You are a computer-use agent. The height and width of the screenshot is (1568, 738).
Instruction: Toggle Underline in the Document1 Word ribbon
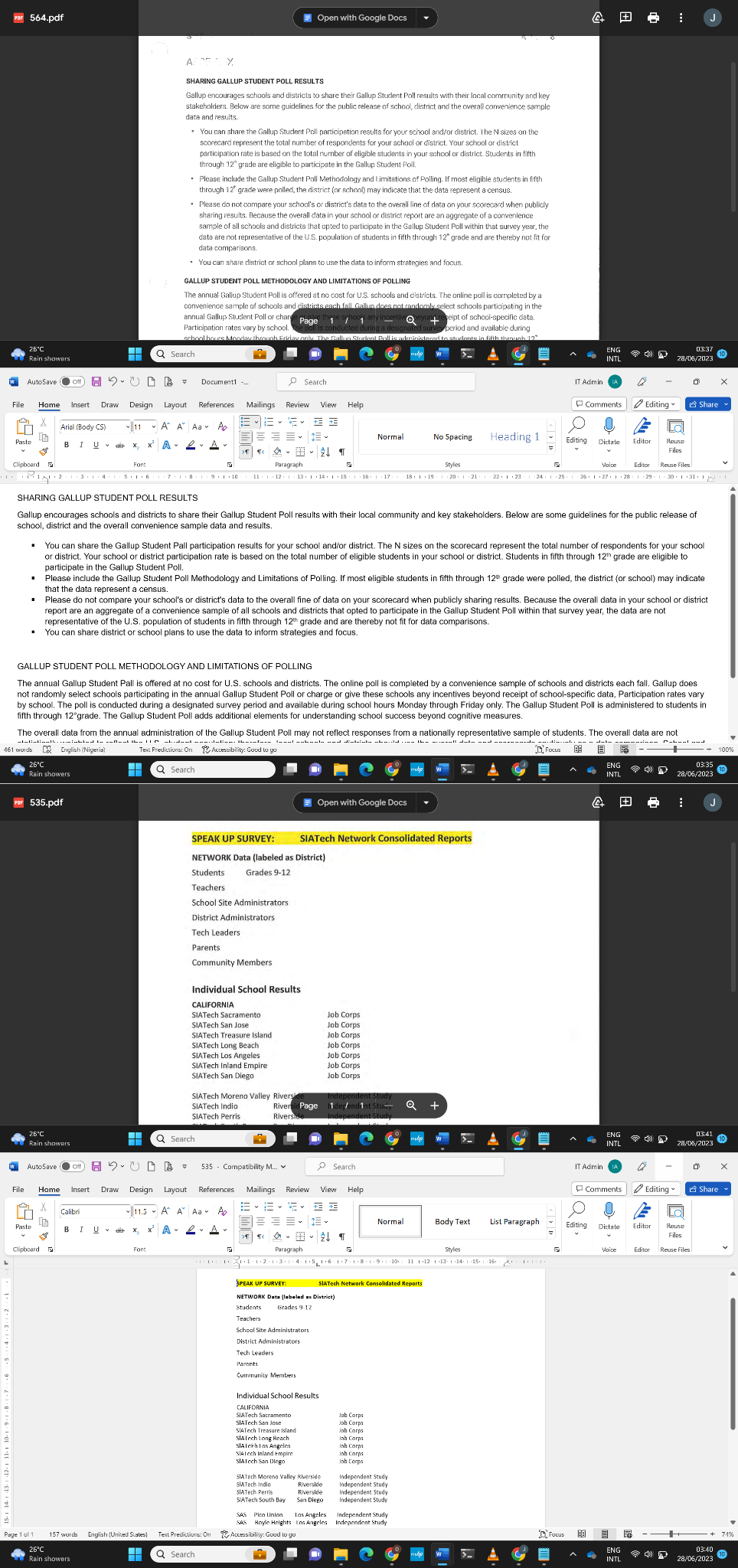96,446
